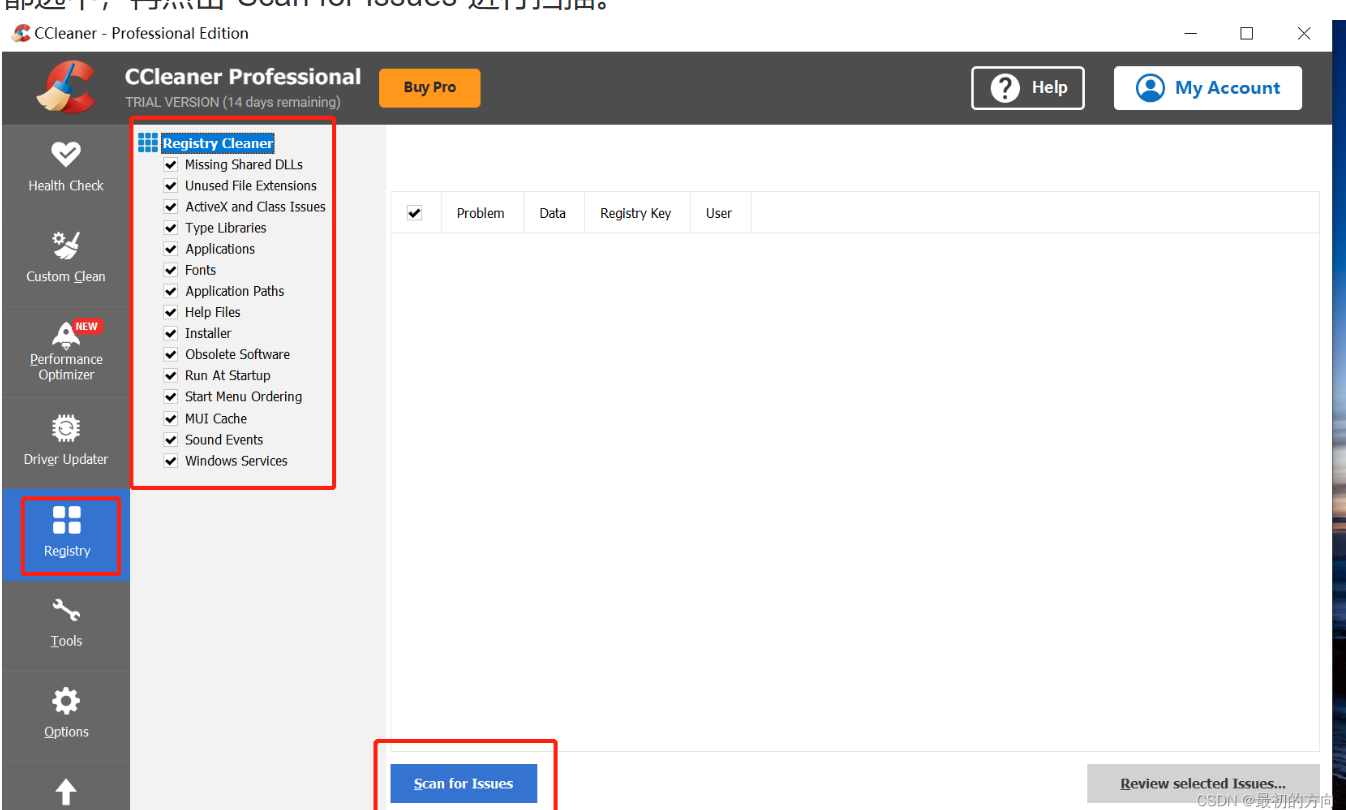1346x810 pixels.
Task: Sort results by Problem column
Action: [x=480, y=213]
